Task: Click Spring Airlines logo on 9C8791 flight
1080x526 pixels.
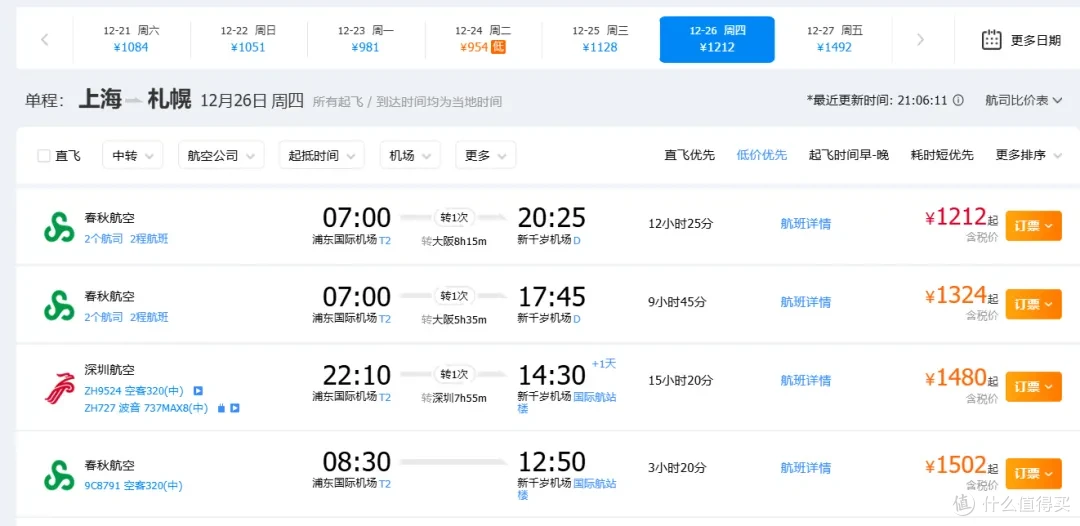Action: (59, 474)
